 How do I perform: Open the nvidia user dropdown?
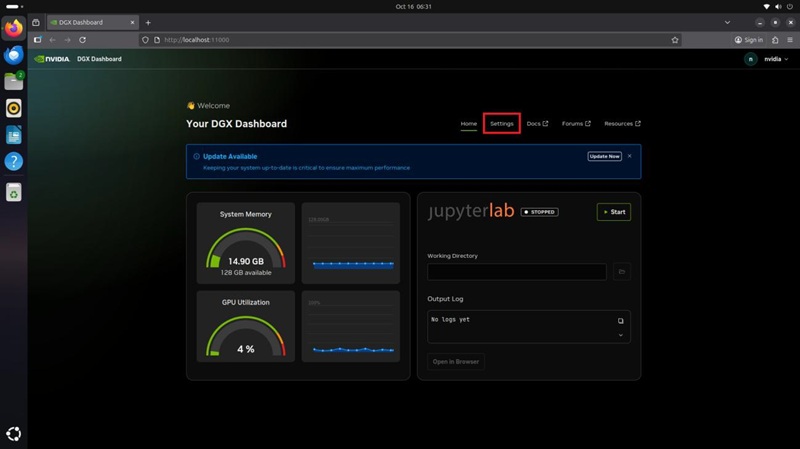tap(776, 59)
